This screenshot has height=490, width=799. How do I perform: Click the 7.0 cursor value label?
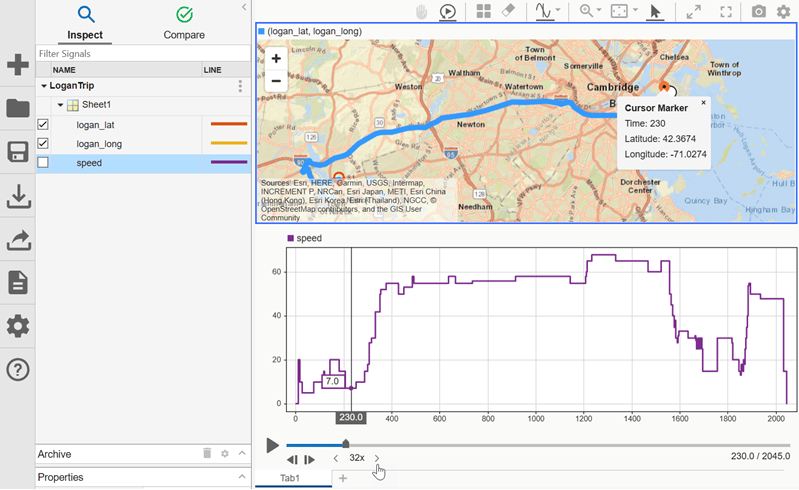pos(333,382)
